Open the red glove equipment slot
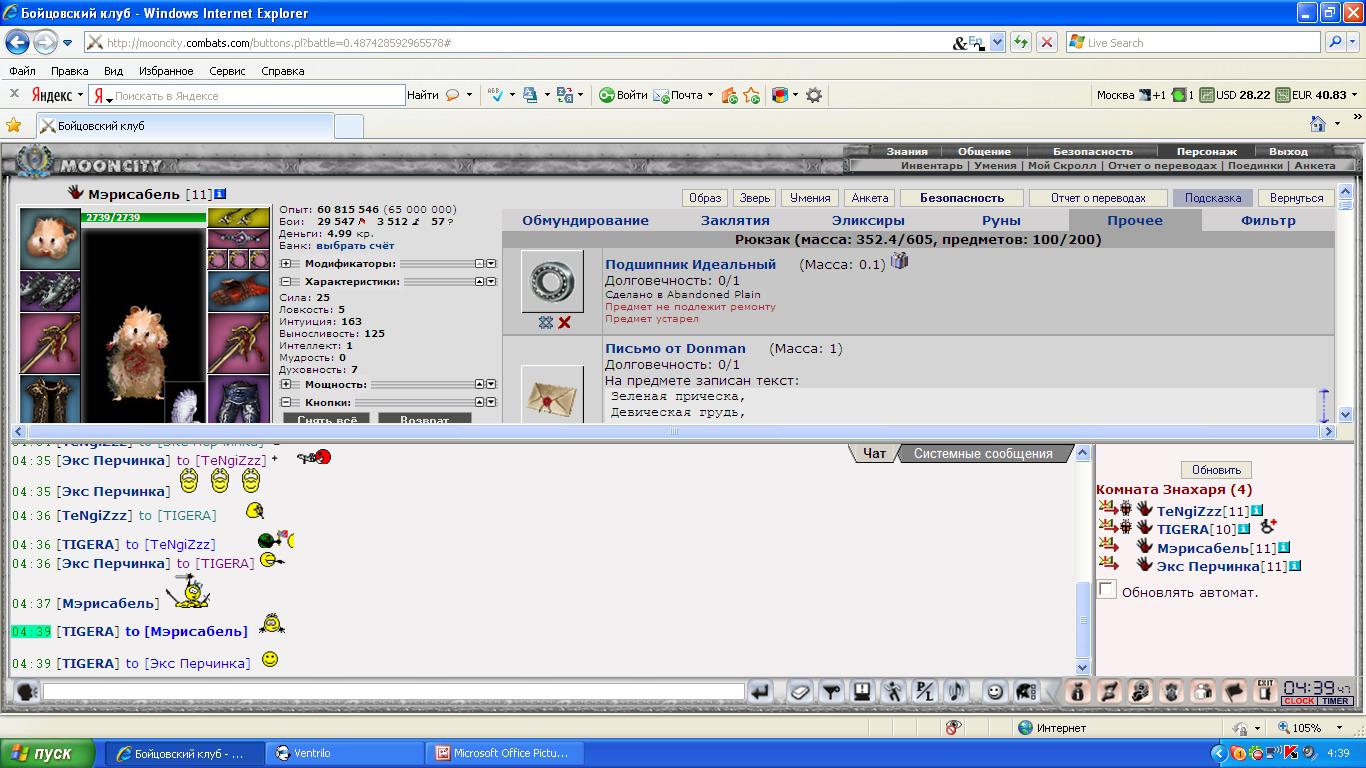1366x768 pixels. click(239, 291)
